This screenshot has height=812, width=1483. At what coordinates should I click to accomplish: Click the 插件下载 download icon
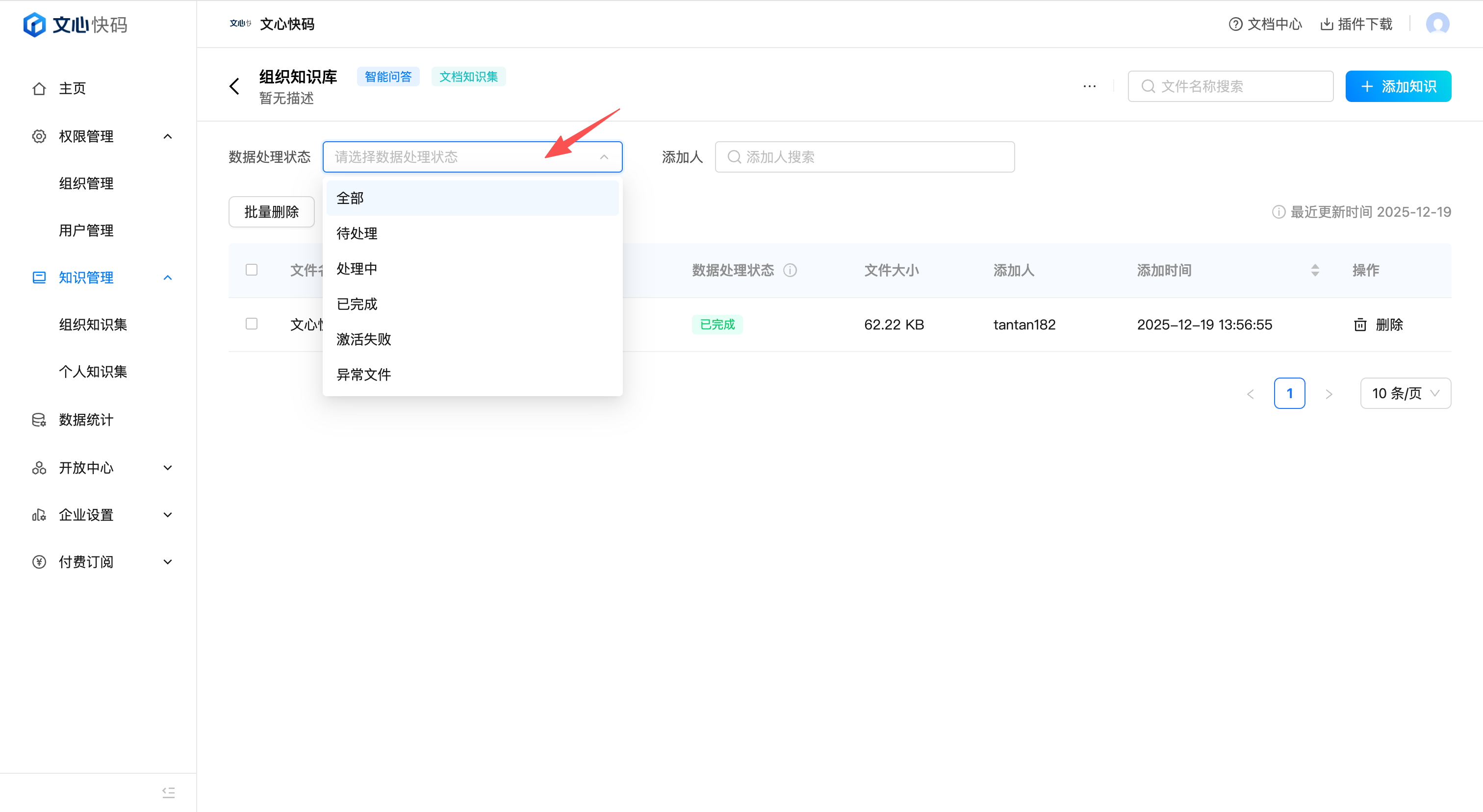click(x=1327, y=24)
